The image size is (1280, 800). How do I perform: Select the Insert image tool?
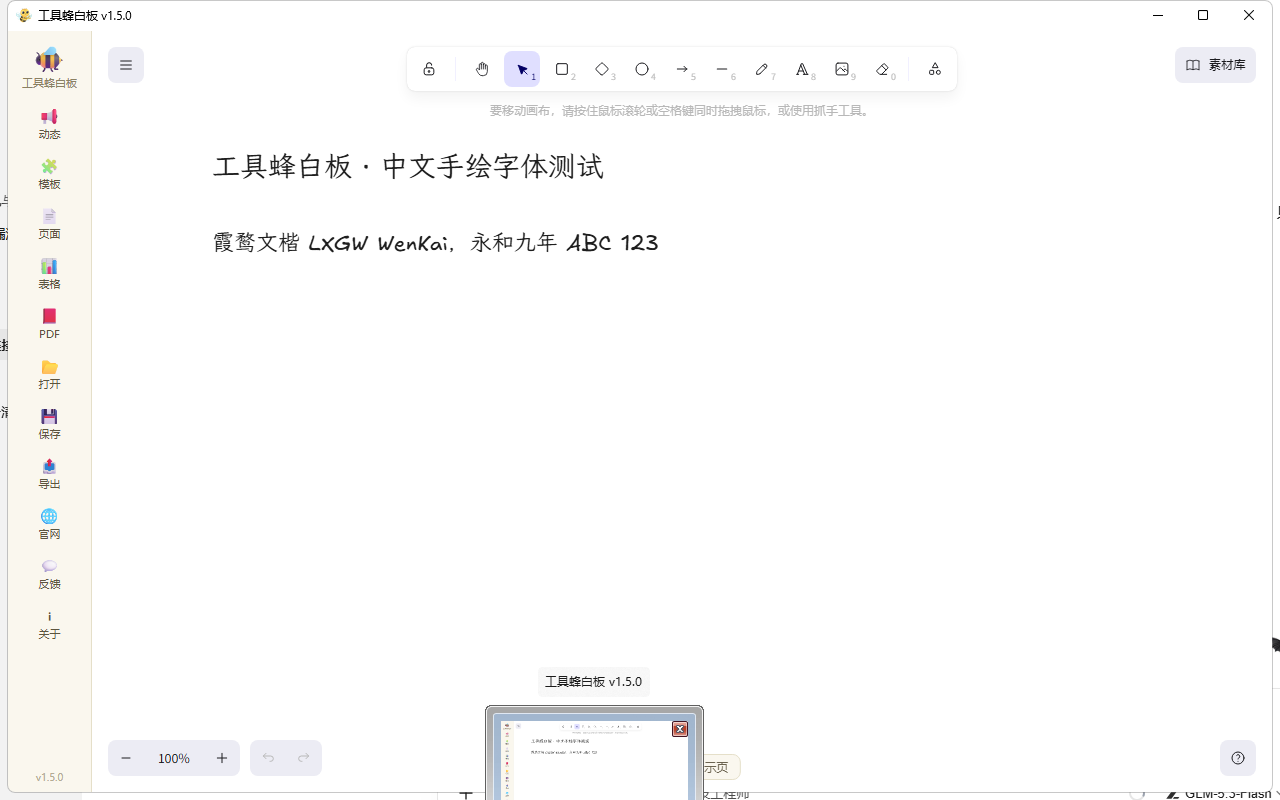point(842,69)
